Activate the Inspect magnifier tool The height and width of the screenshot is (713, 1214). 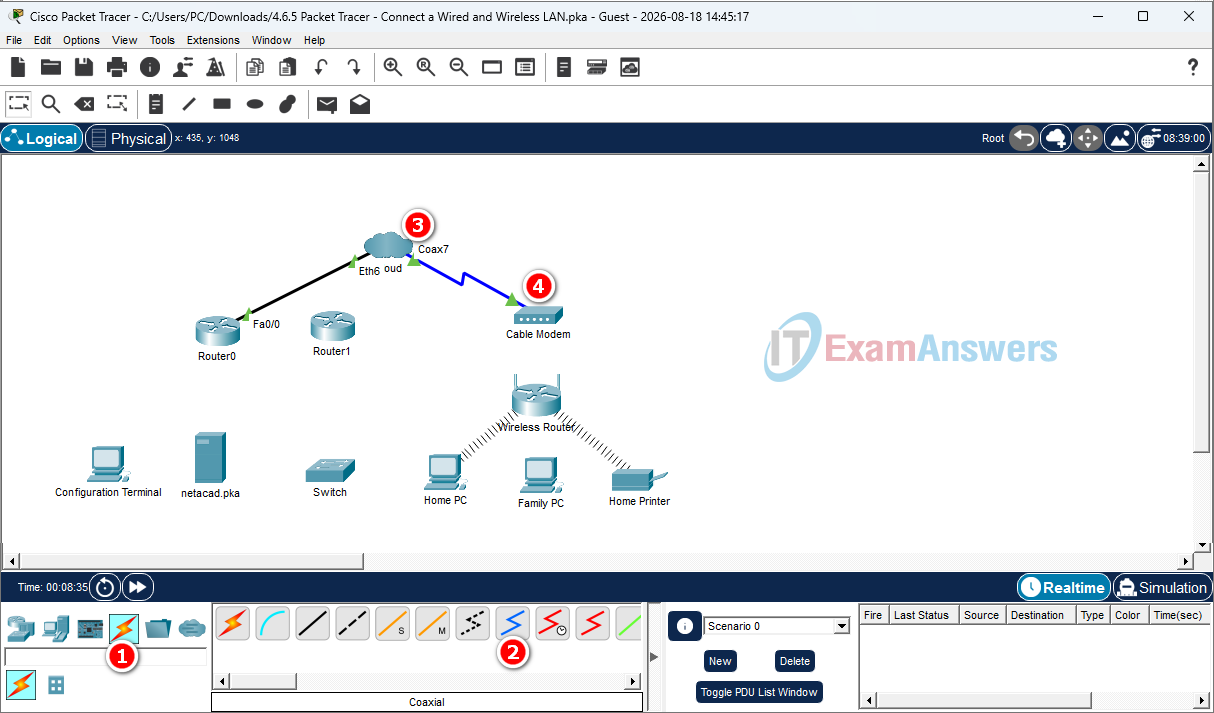[x=51, y=103]
